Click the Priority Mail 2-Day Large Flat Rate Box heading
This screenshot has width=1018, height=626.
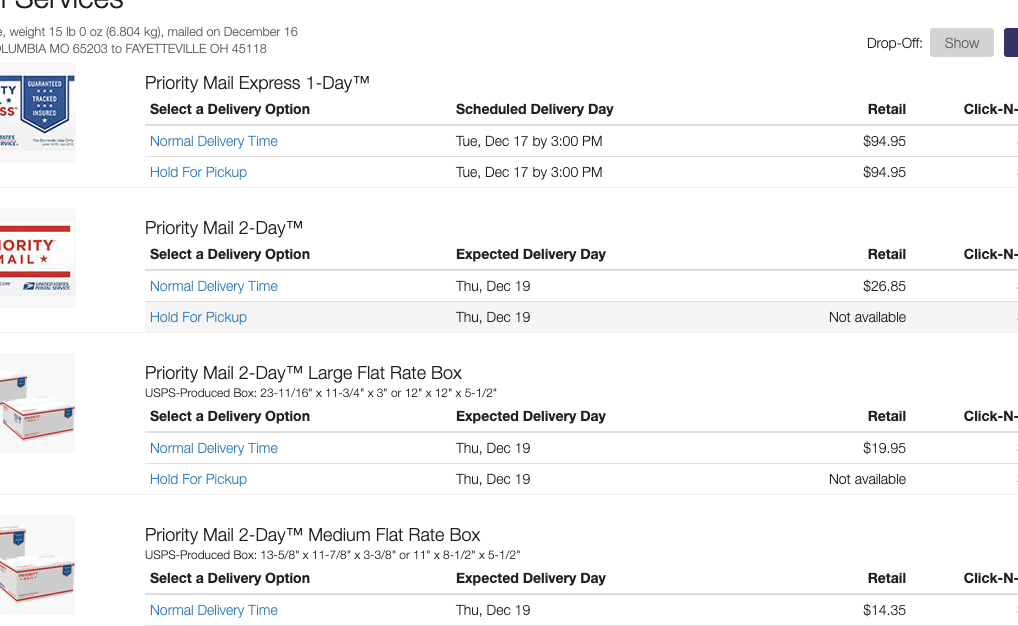pos(303,373)
